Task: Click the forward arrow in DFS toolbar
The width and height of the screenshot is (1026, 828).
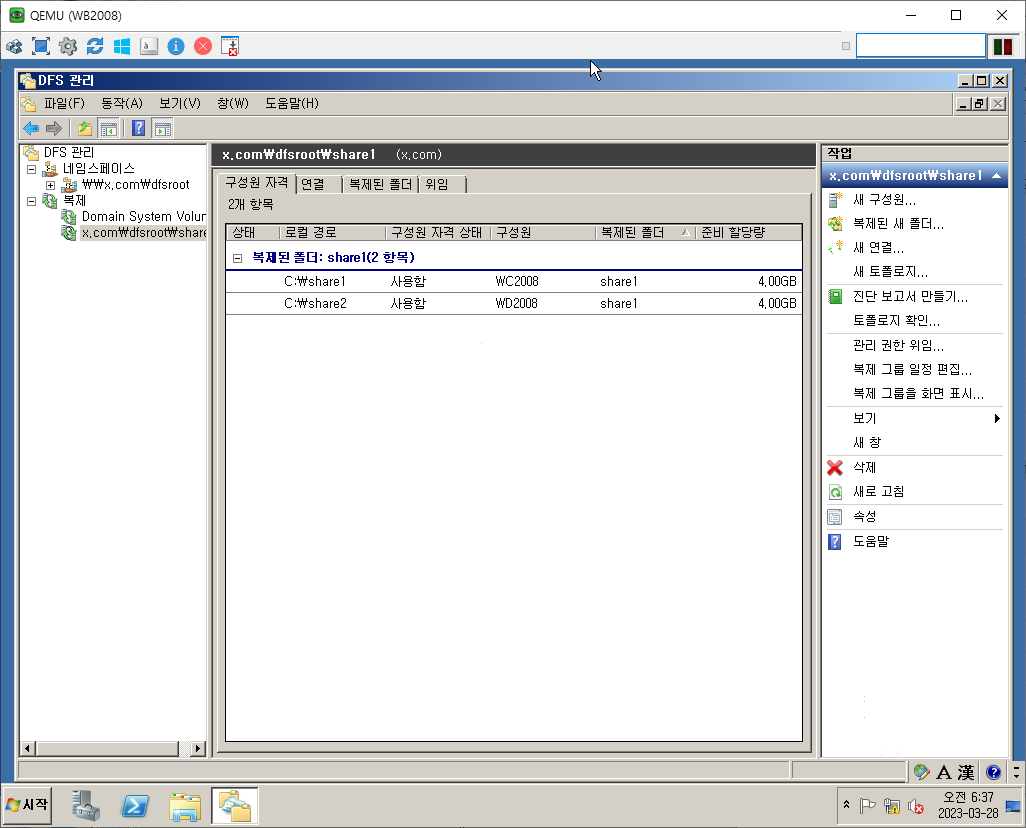Action: [54, 128]
